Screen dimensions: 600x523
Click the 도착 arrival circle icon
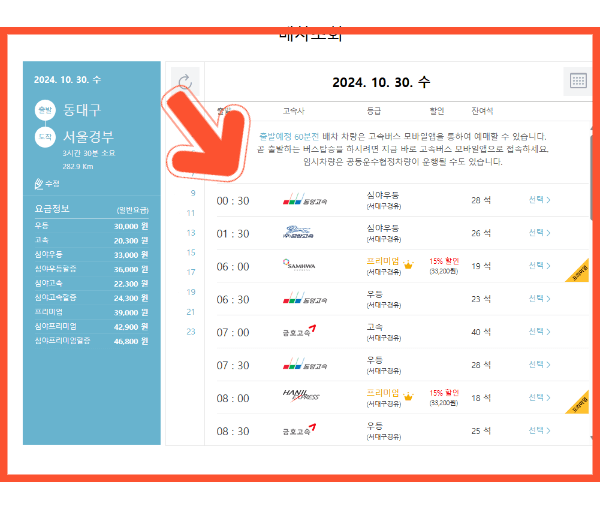[45, 137]
